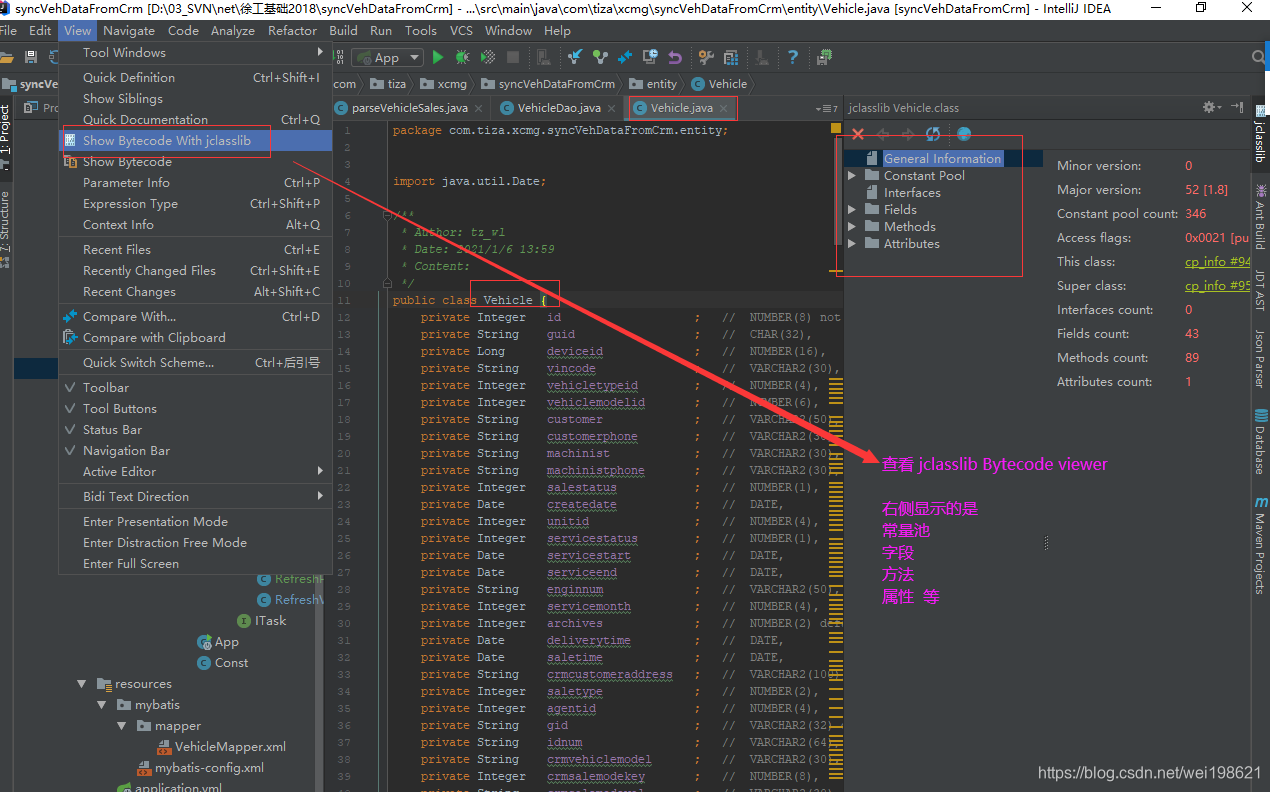Image resolution: width=1270 pixels, height=792 pixels.
Task: Open the Z: Structure side tool window
Action: point(6,230)
